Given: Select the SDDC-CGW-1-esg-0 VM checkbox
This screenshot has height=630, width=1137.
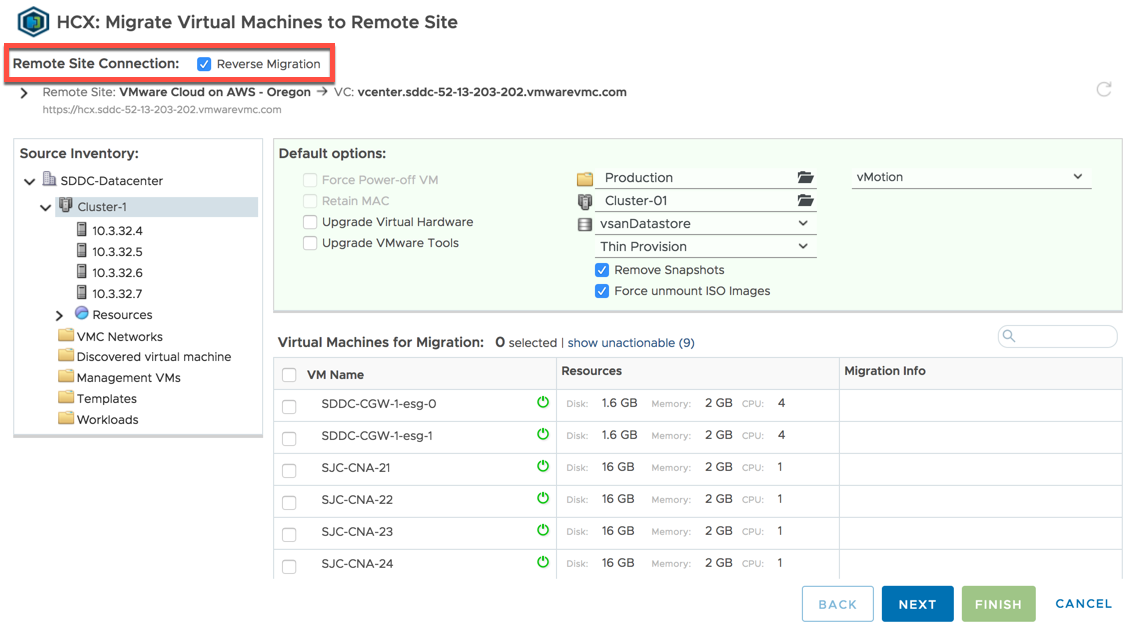Looking at the screenshot, I should [289, 406].
